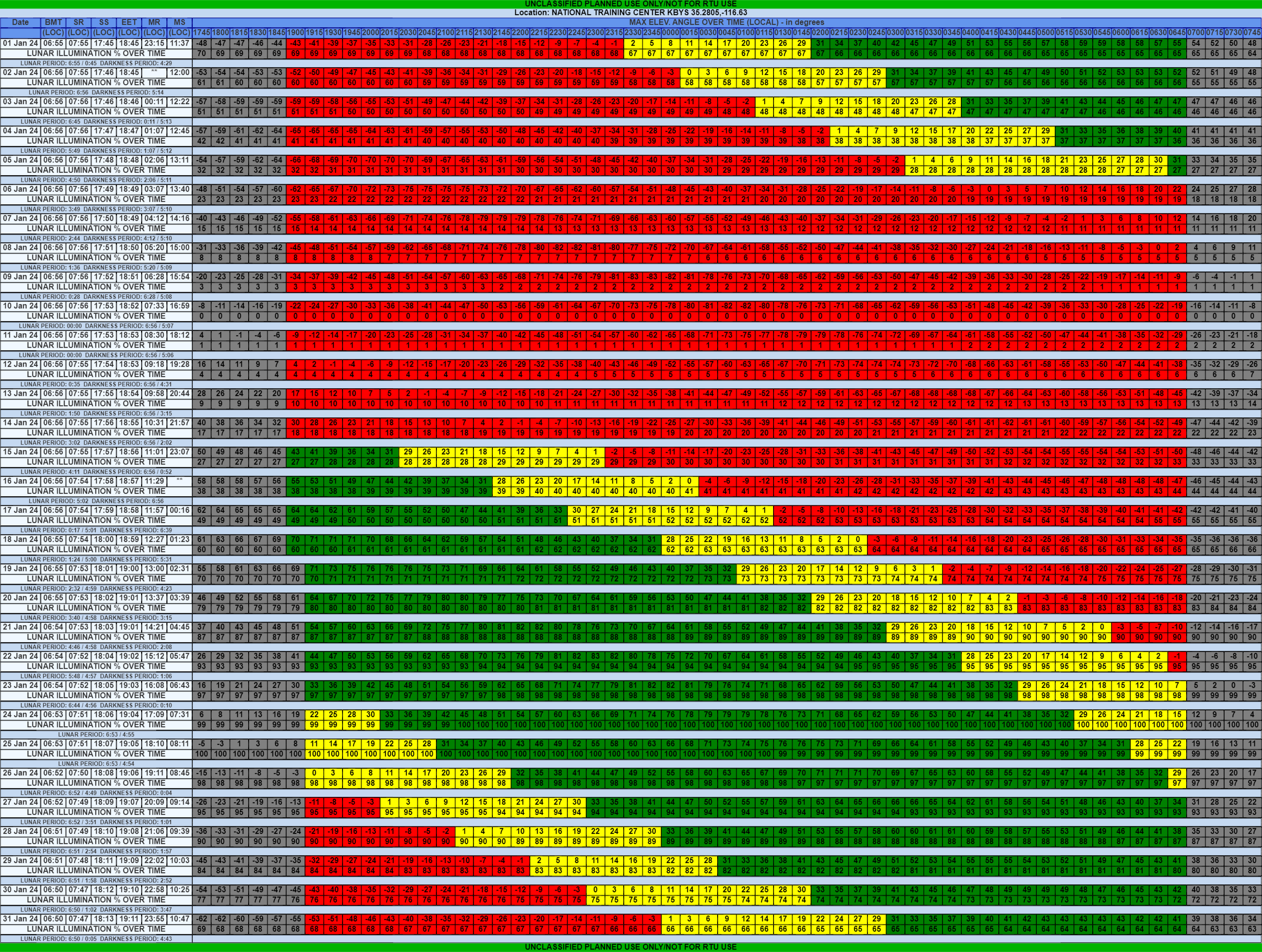Click the SR column header
This screenshot has width=1262, height=952.
click(x=79, y=22)
